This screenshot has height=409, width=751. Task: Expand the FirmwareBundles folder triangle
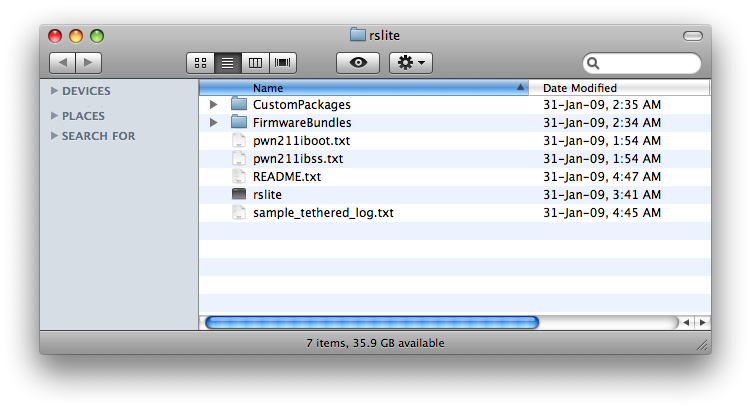[213, 123]
